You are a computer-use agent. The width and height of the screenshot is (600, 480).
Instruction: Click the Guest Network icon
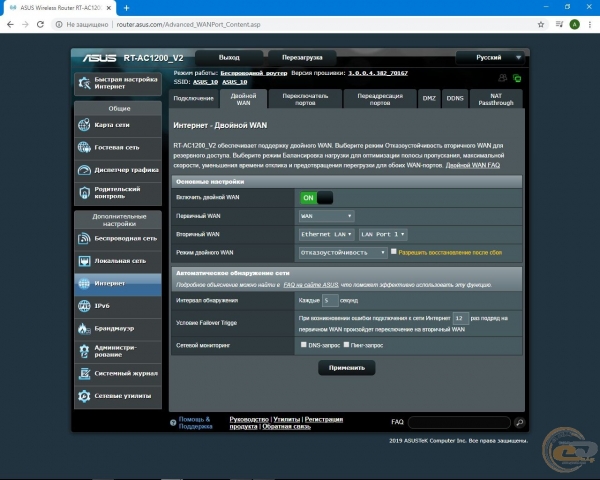coord(84,147)
